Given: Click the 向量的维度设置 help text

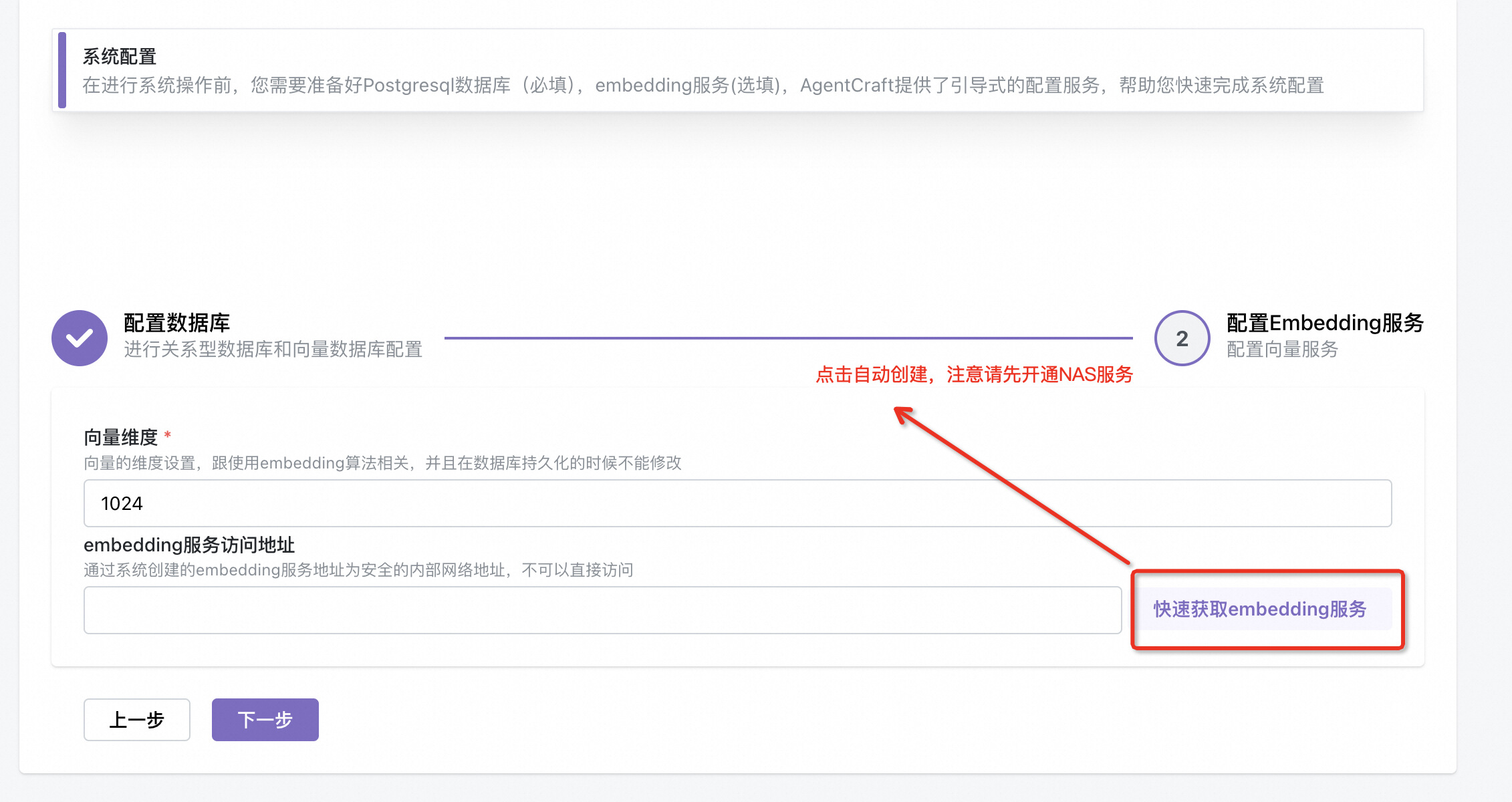Looking at the screenshot, I should [382, 463].
